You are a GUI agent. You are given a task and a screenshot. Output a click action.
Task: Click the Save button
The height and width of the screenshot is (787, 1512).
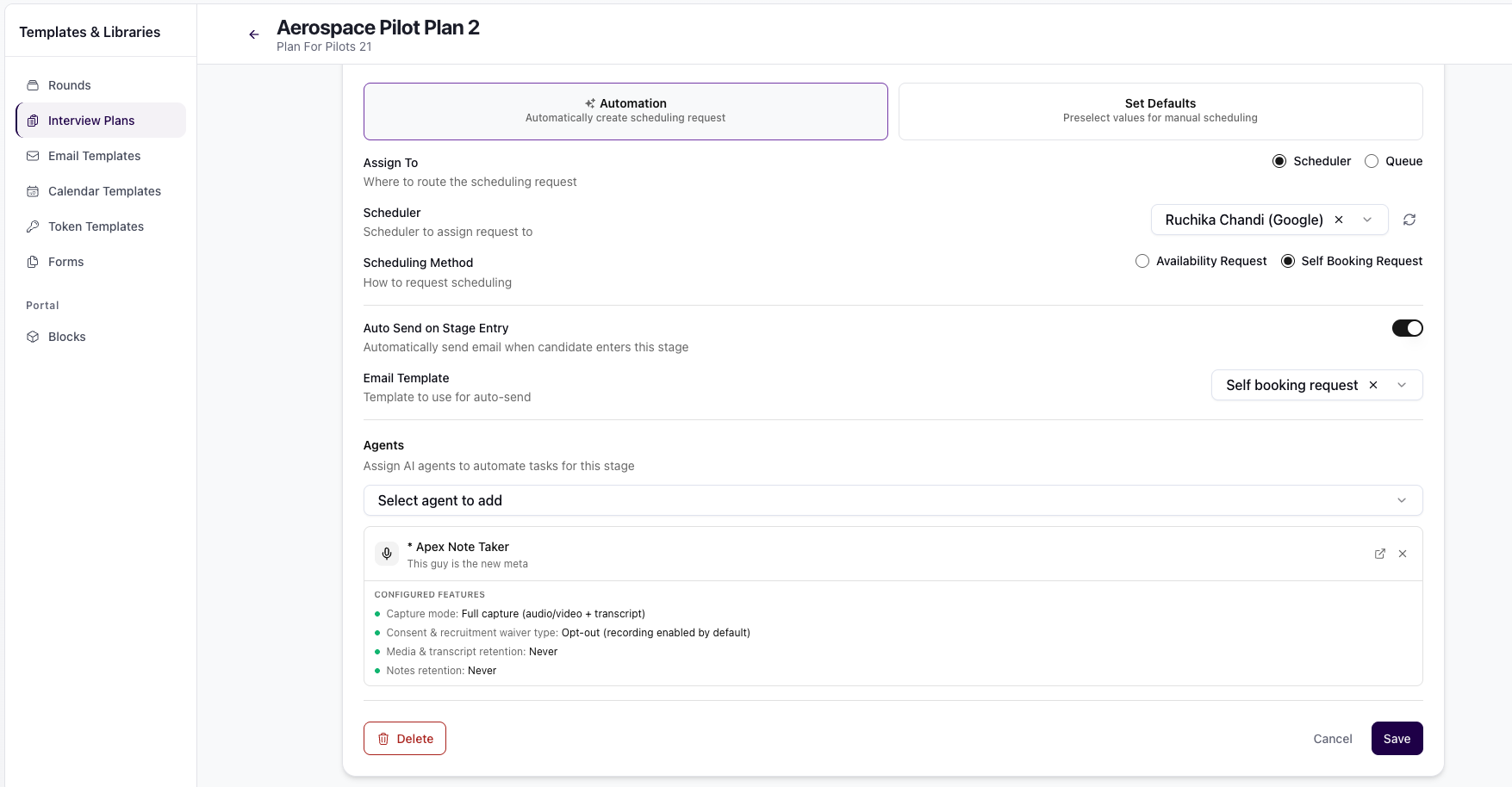click(1397, 739)
